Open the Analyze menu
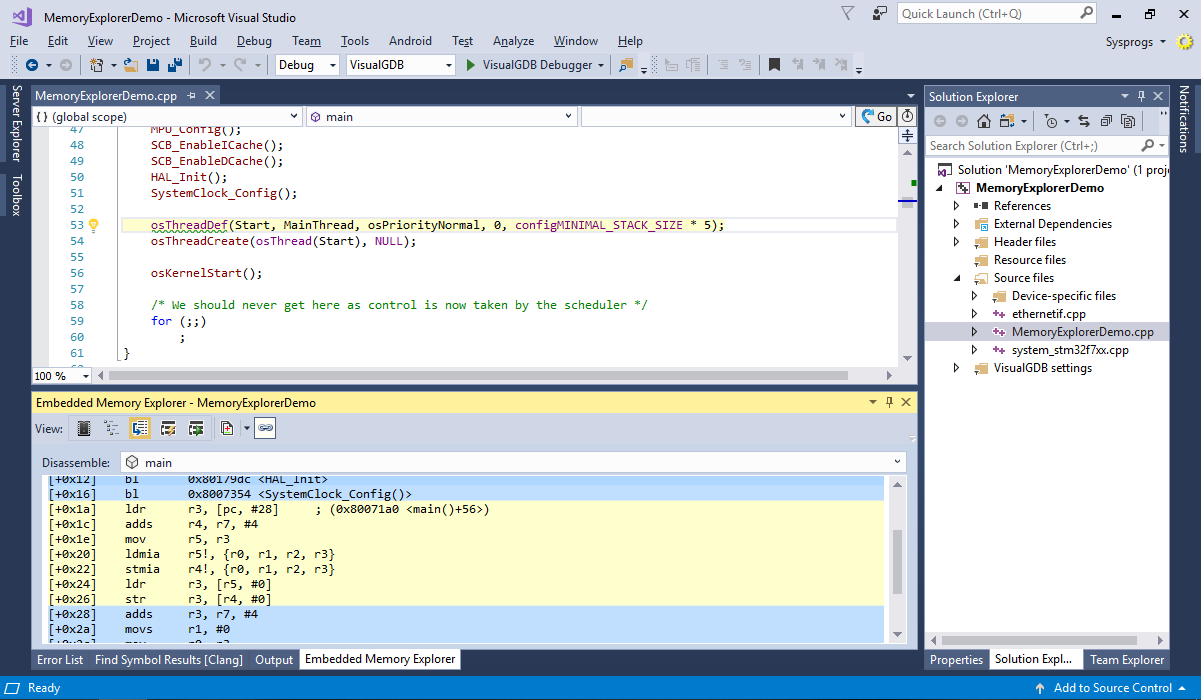Screen dimensions: 1201x700 pyautogui.click(x=514, y=41)
